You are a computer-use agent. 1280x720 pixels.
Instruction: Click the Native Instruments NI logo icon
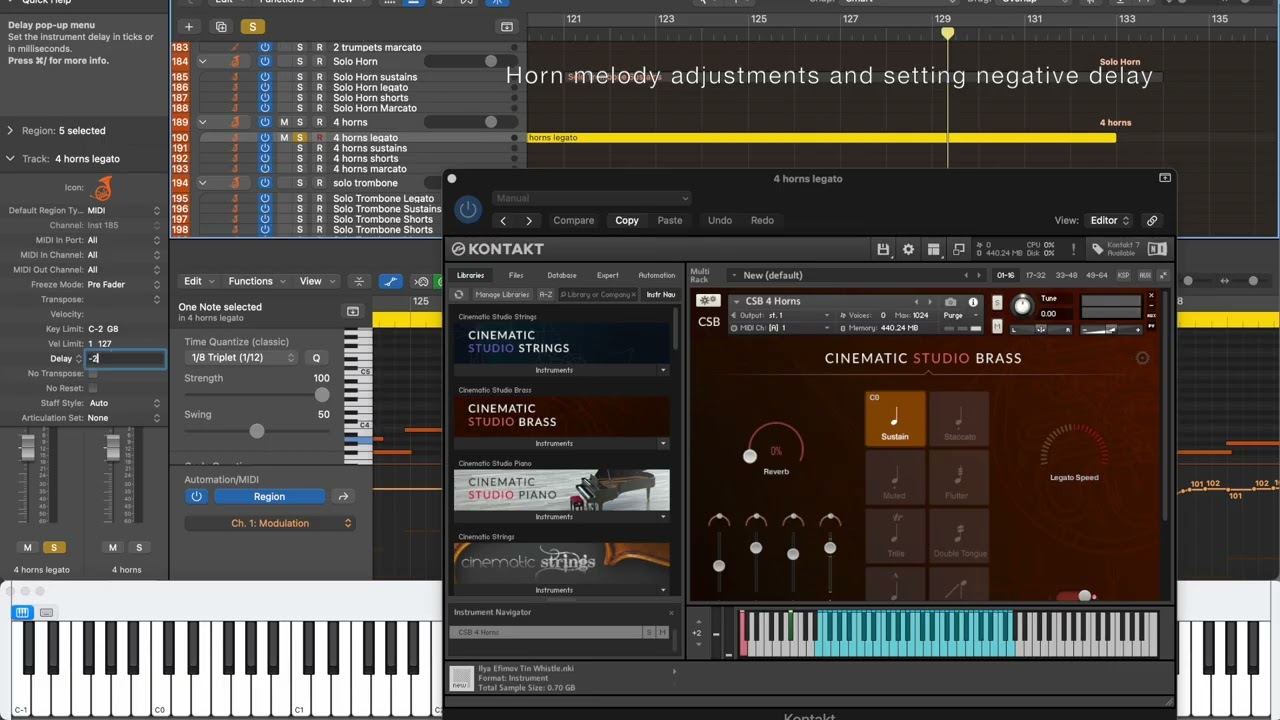pyautogui.click(x=1157, y=249)
